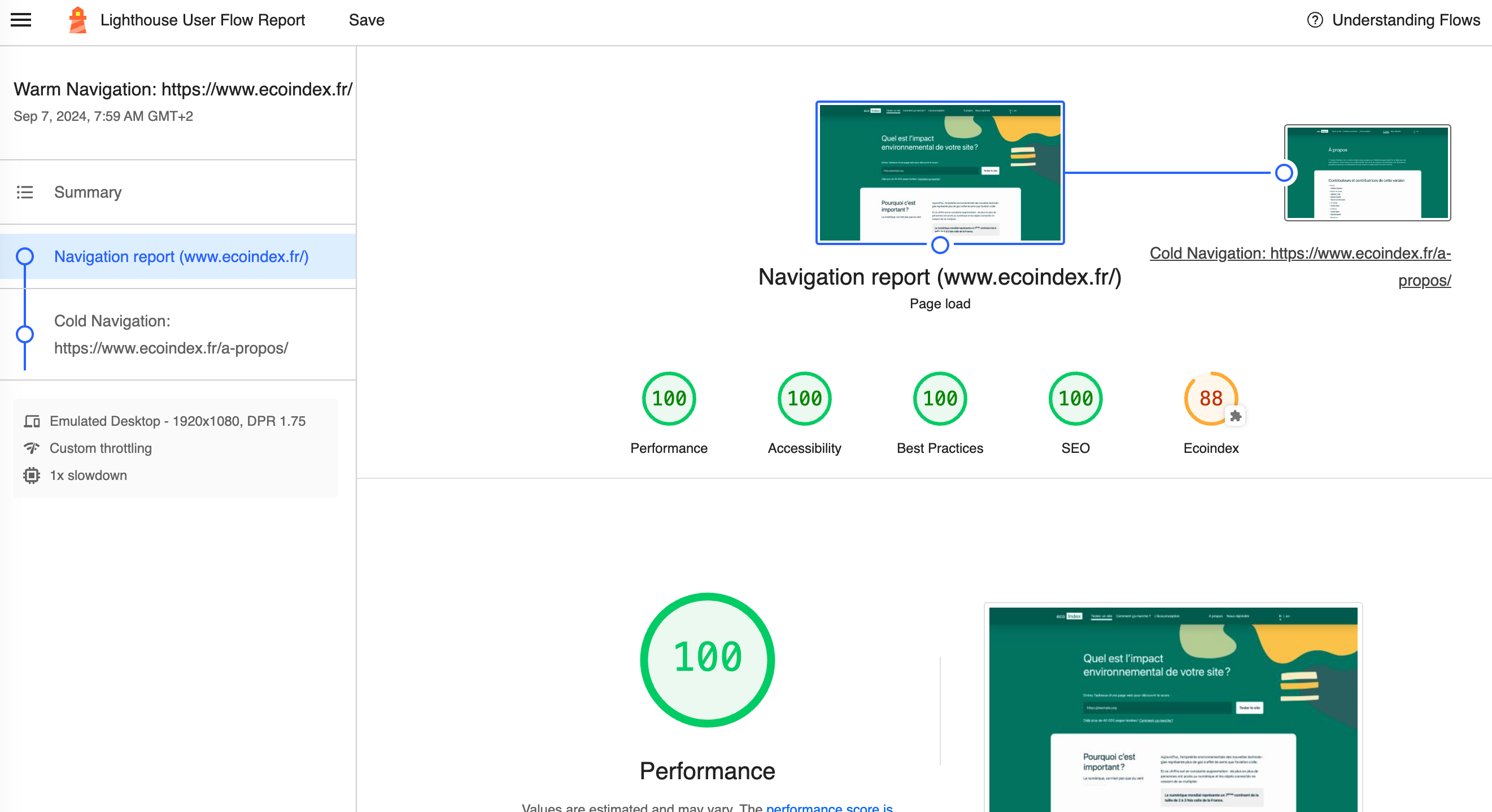
Task: Click the Sep 7, 2024 timestamp text
Action: 103,116
